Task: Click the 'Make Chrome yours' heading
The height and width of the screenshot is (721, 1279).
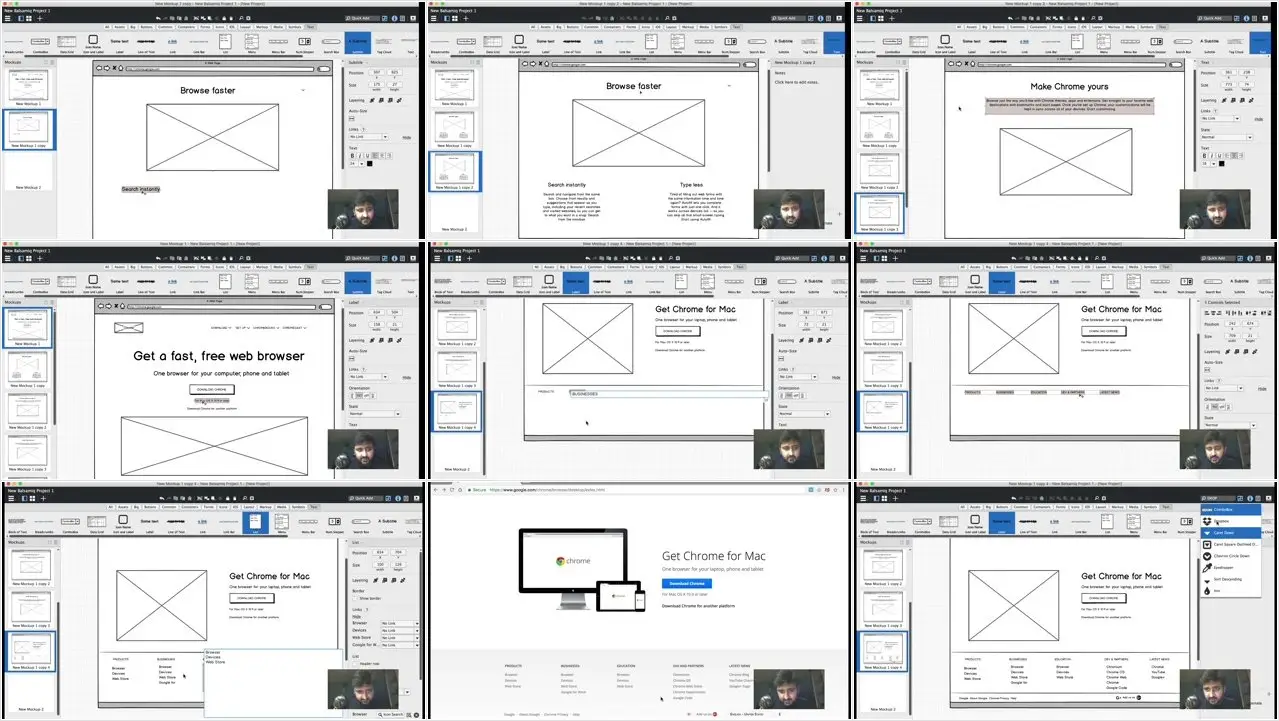Action: (1069, 87)
